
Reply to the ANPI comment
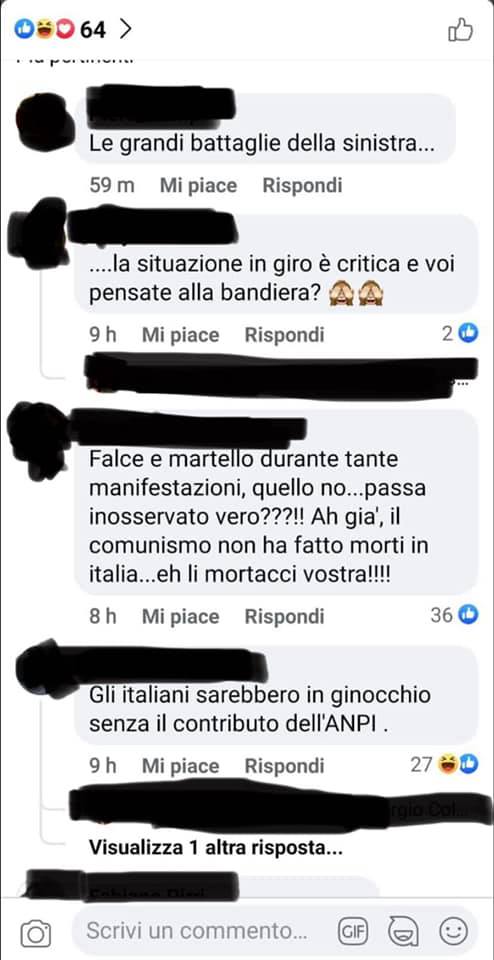(x=285, y=766)
